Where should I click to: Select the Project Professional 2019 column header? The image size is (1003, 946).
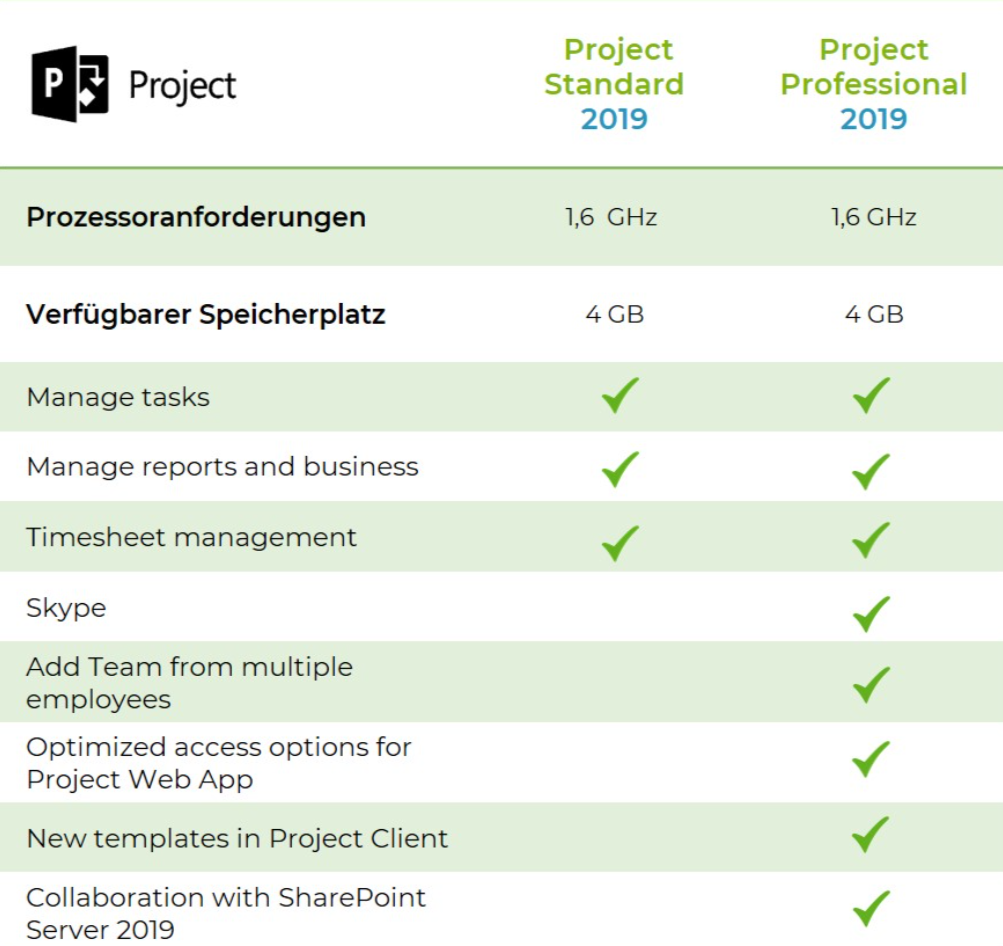pos(874,84)
